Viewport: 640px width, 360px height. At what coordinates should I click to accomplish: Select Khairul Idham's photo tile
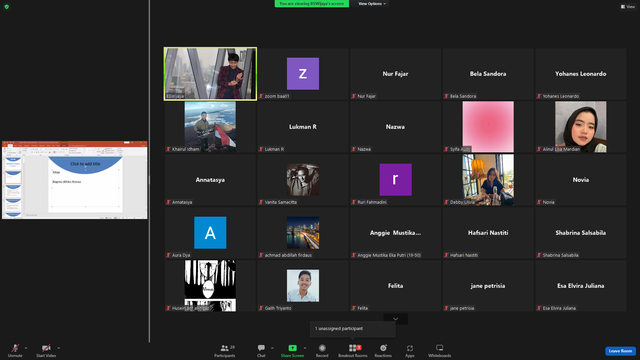click(x=210, y=127)
